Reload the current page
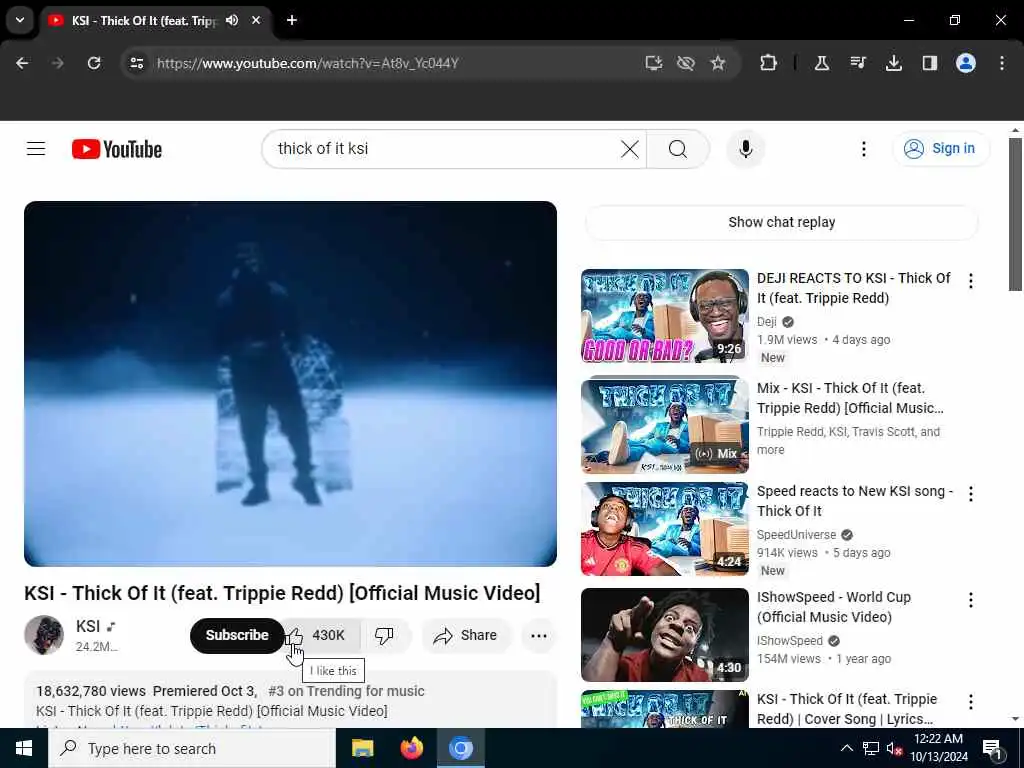The image size is (1024, 768). coord(94,63)
